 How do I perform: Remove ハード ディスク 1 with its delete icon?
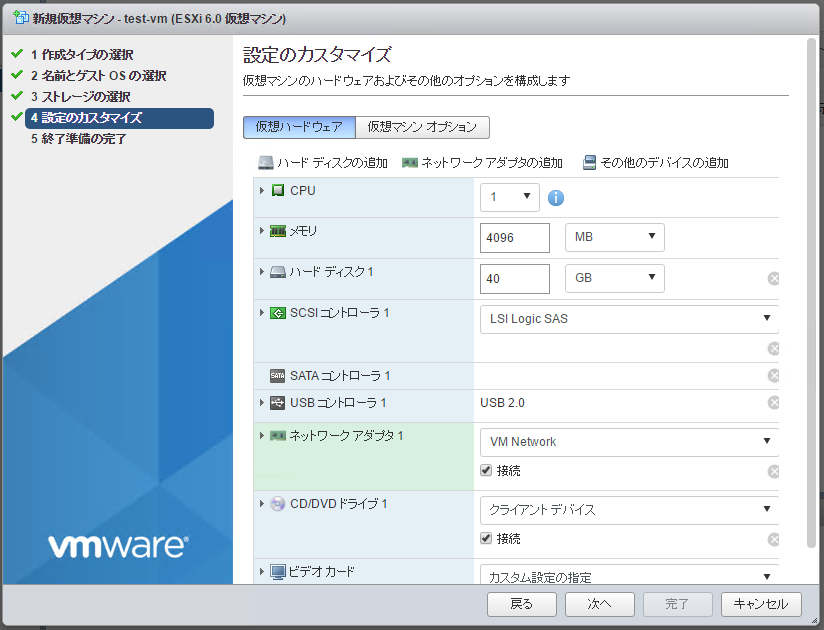coord(773,278)
